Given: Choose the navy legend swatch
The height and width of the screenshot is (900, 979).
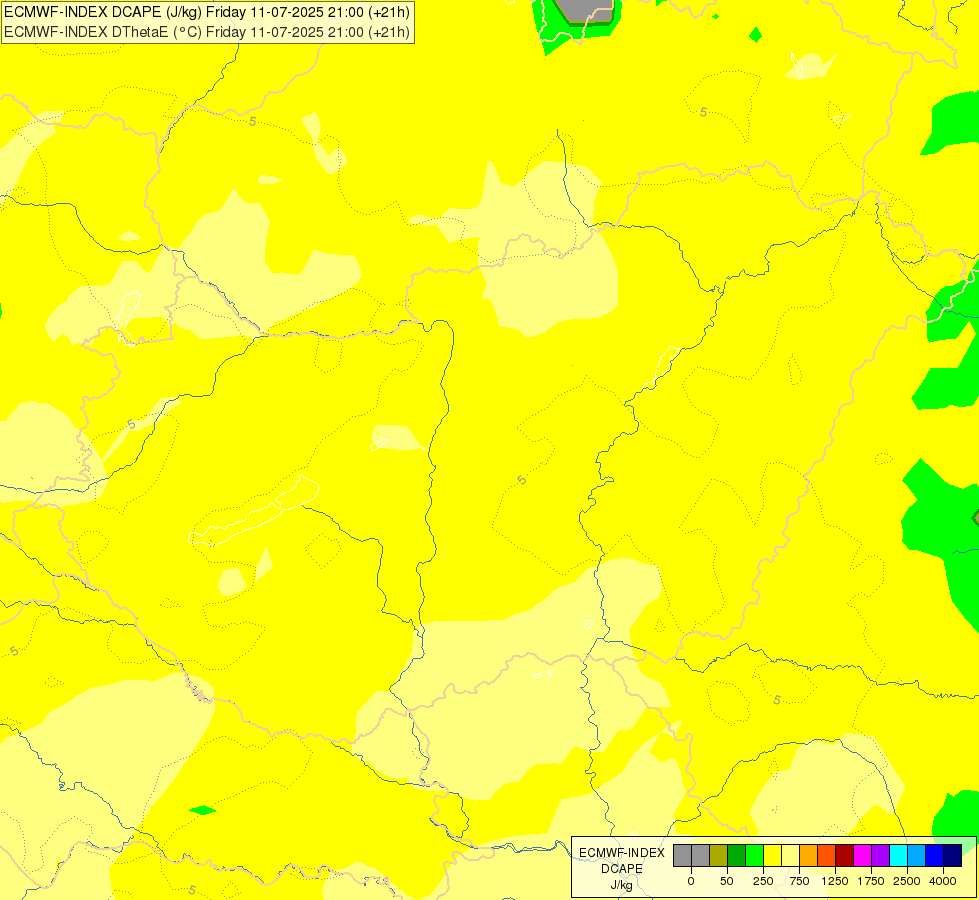Looking at the screenshot, I should point(953,855).
